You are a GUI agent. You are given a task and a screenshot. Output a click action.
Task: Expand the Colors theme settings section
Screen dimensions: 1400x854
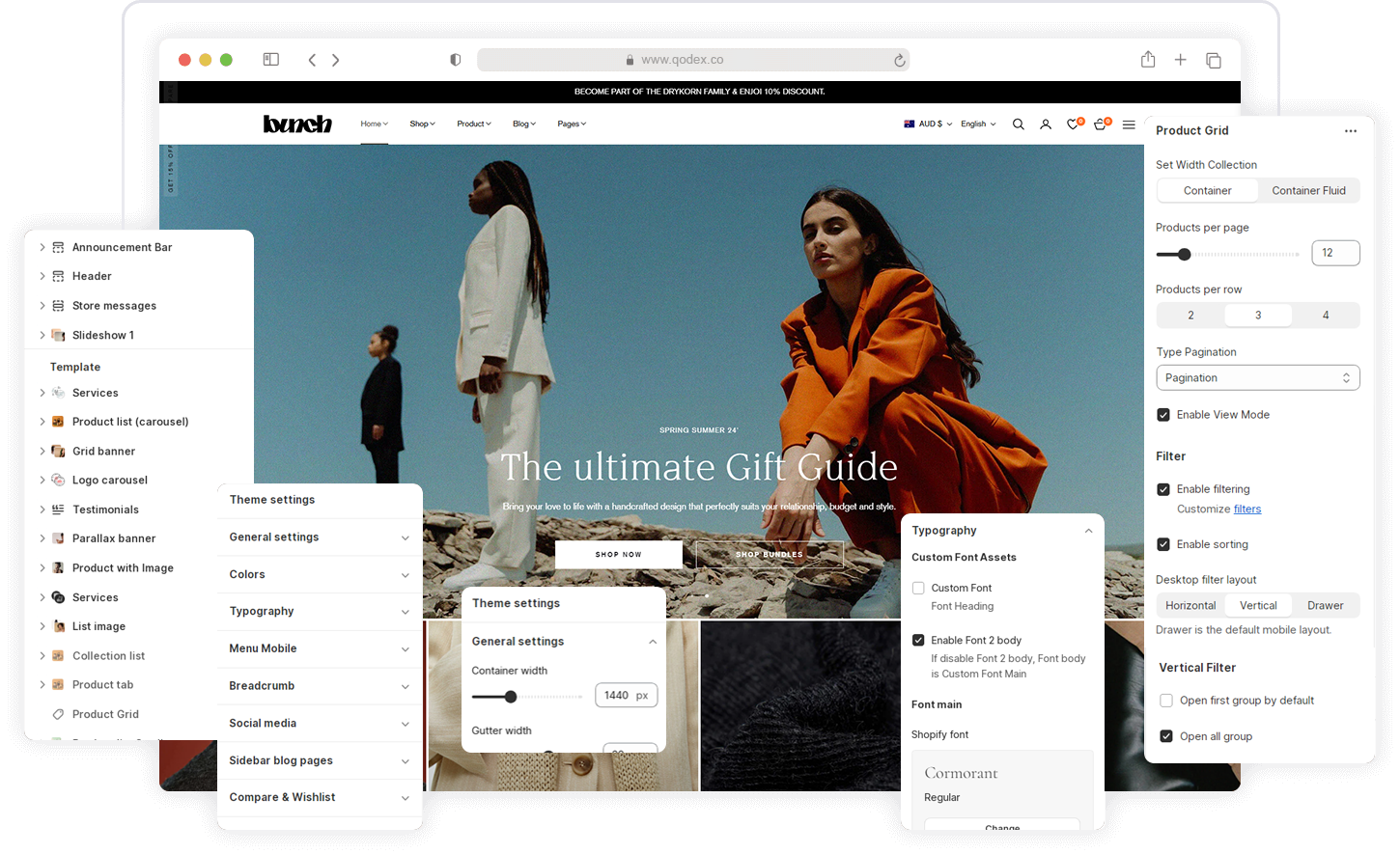[x=320, y=574]
